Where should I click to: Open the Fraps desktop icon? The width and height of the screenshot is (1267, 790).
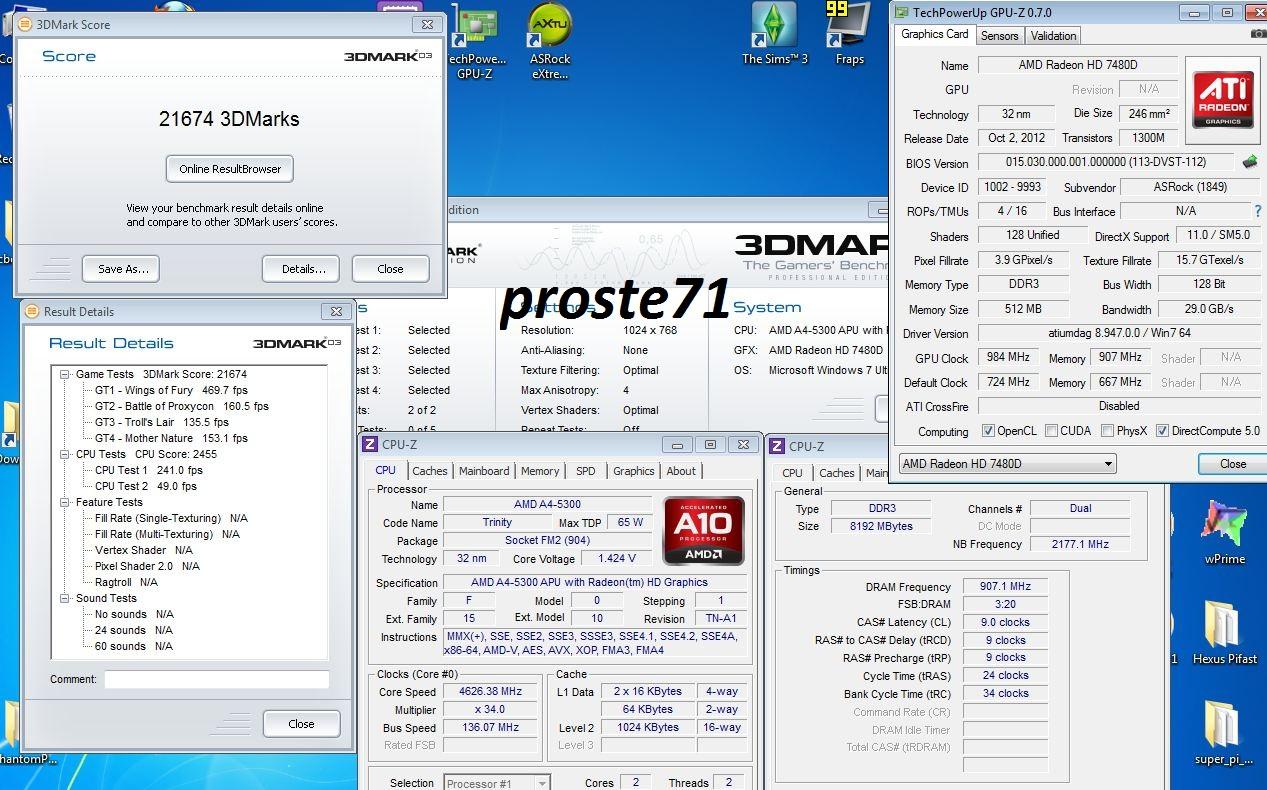[849, 35]
